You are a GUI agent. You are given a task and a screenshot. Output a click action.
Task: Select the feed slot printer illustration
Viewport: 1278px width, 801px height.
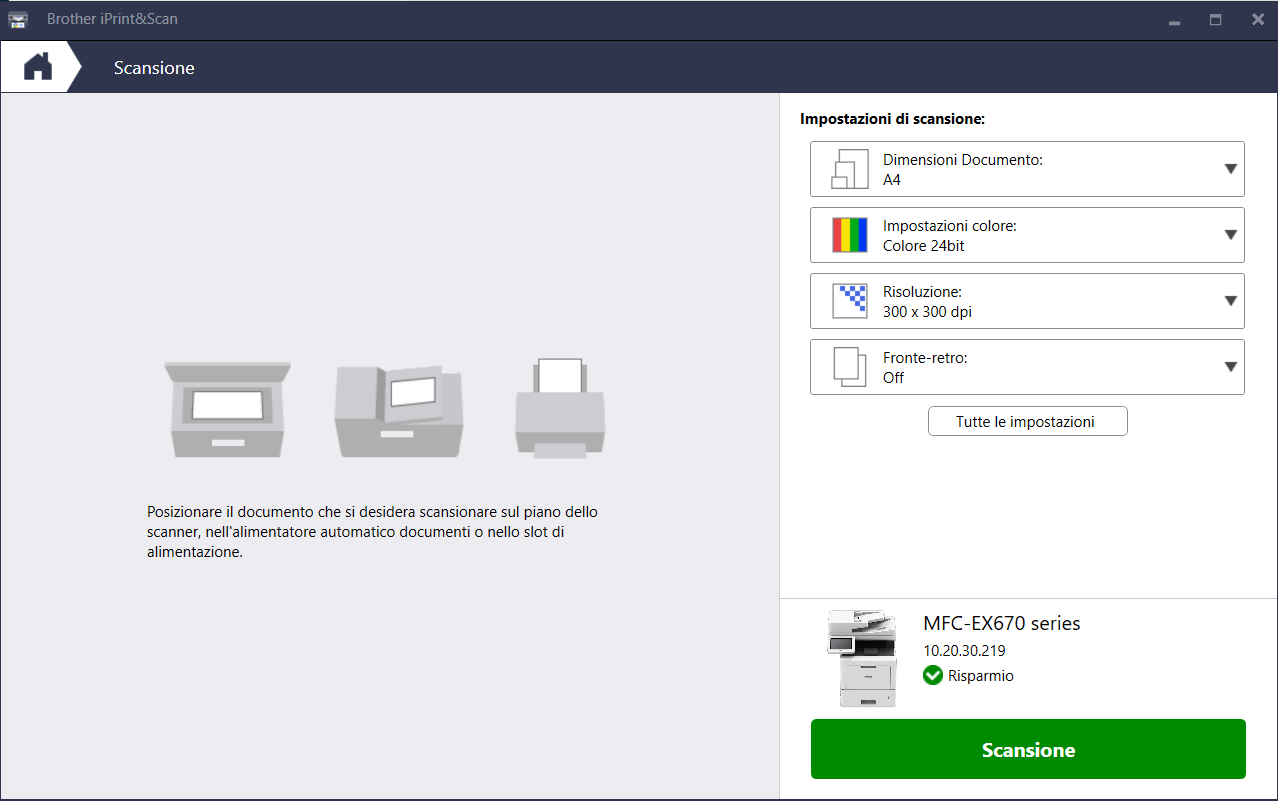559,408
